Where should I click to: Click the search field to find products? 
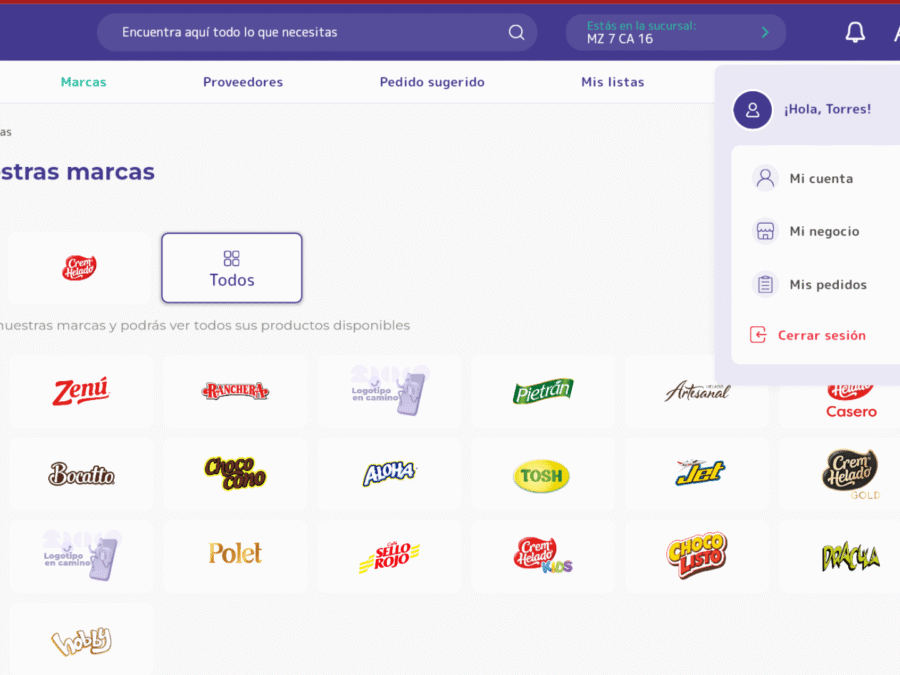point(300,32)
